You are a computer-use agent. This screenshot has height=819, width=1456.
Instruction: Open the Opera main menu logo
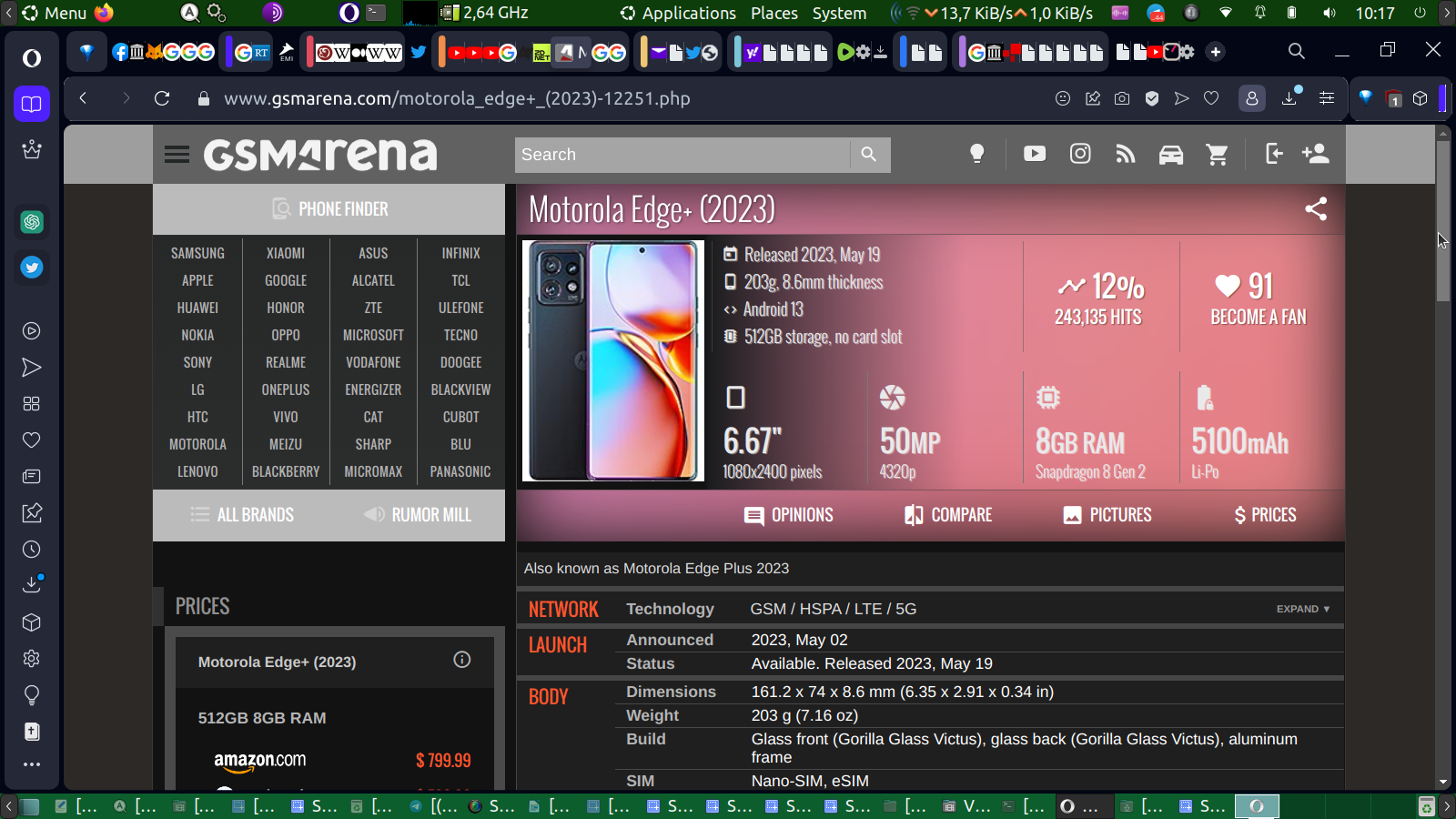pos(32,58)
